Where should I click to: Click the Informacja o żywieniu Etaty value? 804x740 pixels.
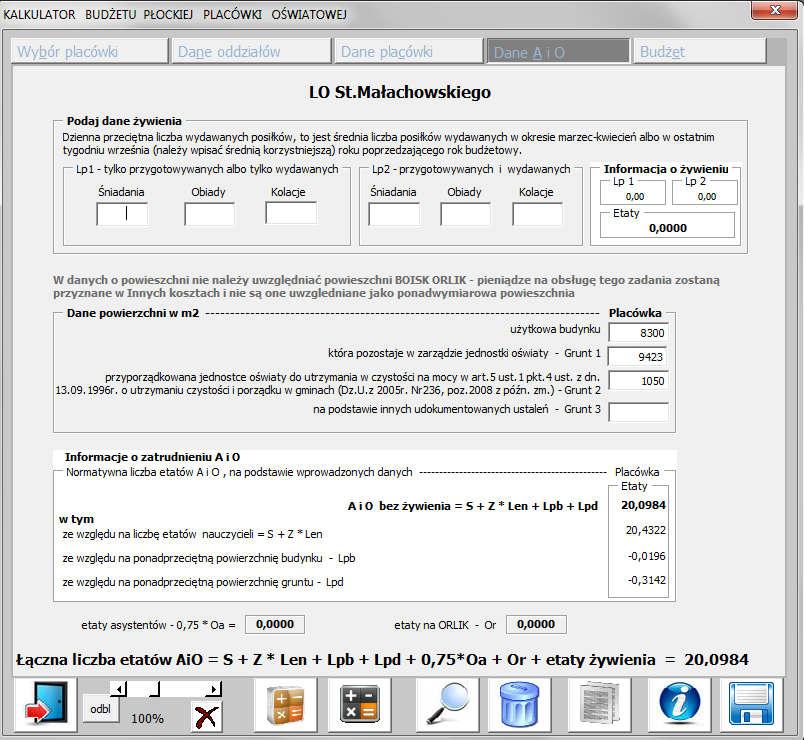pos(668,228)
